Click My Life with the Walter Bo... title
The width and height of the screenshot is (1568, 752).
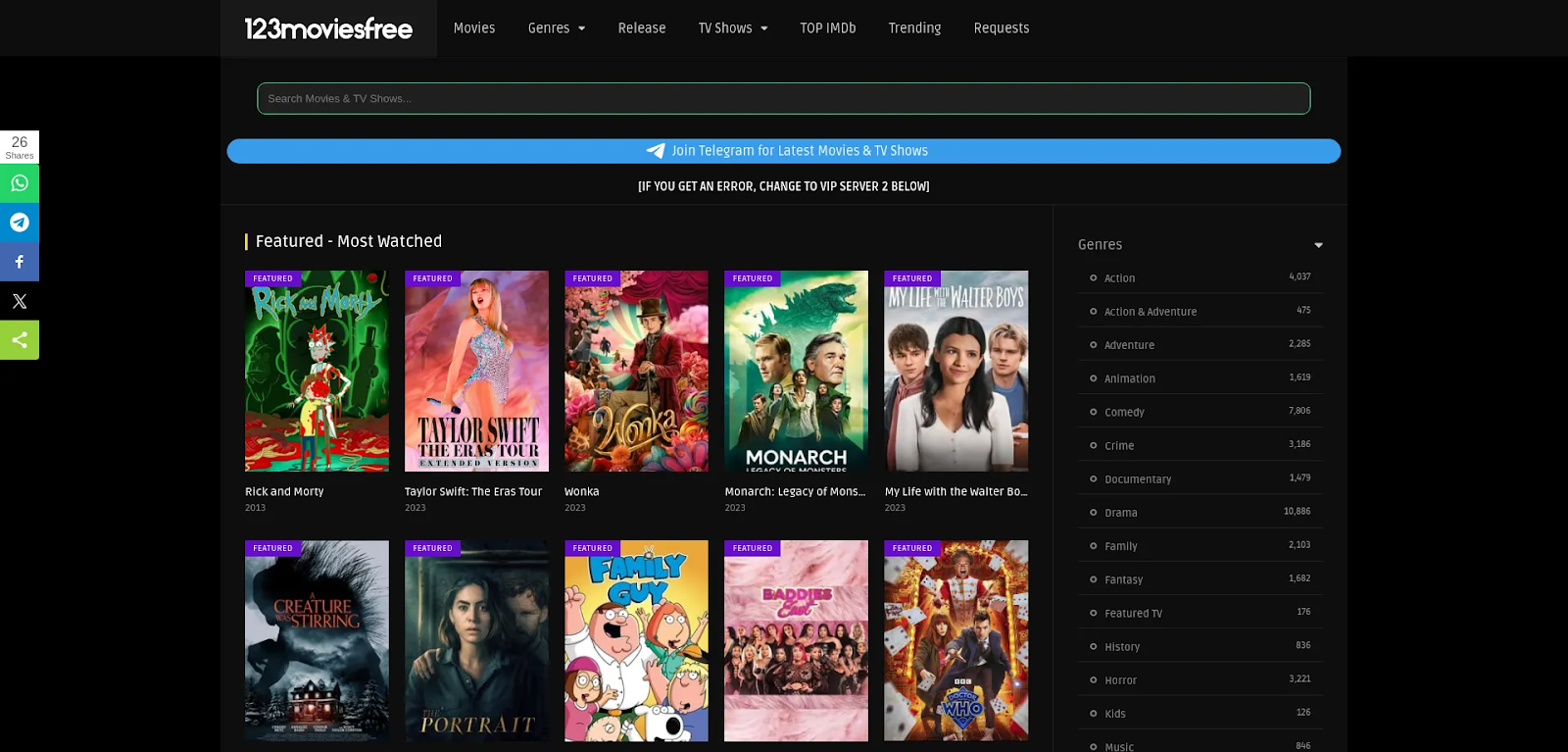coord(955,492)
